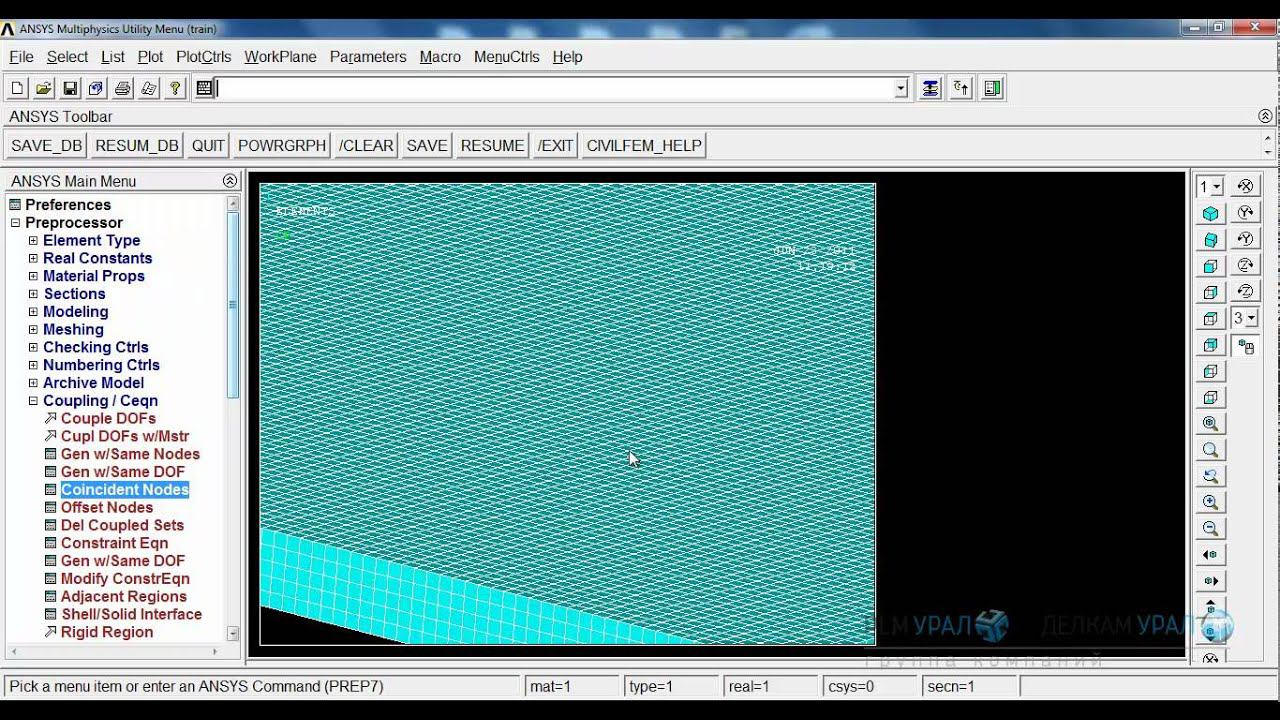
Task: Click the Back Up zoom icon
Action: click(x=1211, y=476)
